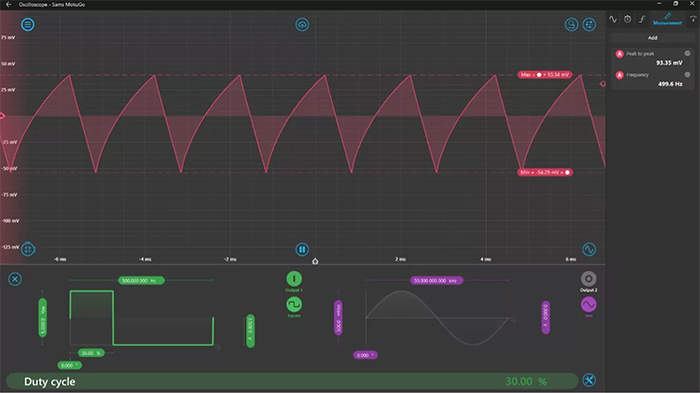Open the gauge tab at far right

pos(693,19)
